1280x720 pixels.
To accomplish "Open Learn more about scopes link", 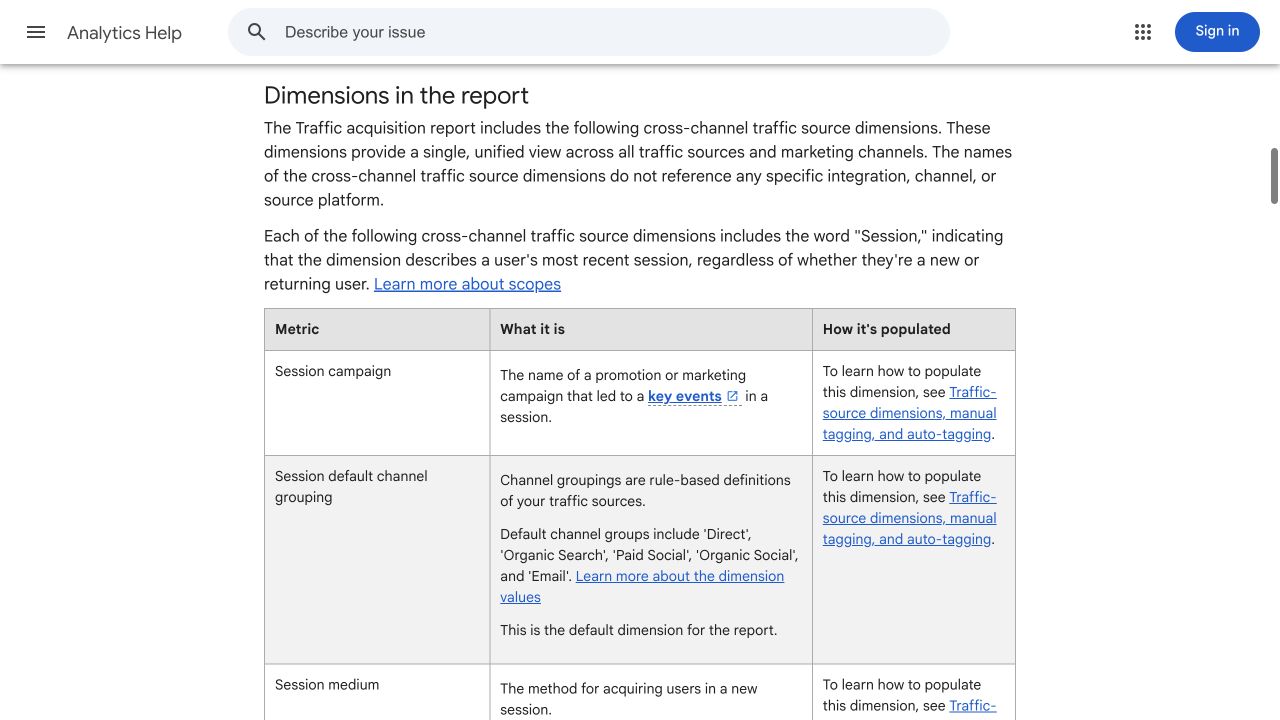I will [467, 284].
